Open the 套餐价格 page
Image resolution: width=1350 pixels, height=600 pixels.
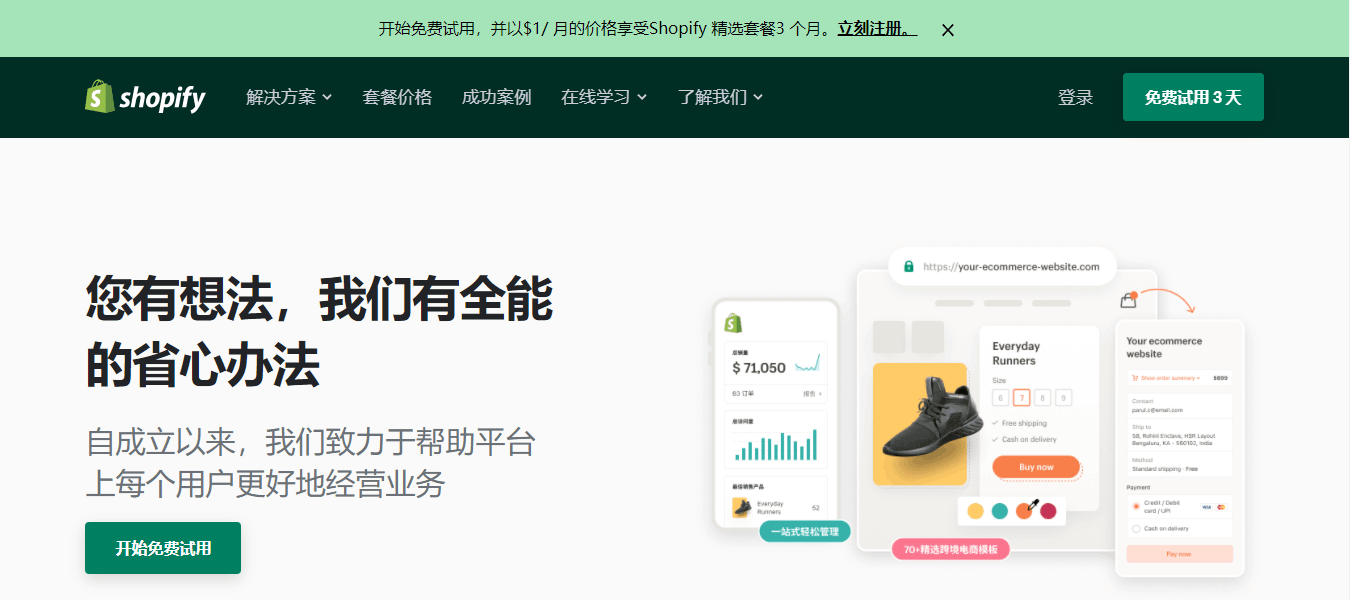(x=397, y=97)
